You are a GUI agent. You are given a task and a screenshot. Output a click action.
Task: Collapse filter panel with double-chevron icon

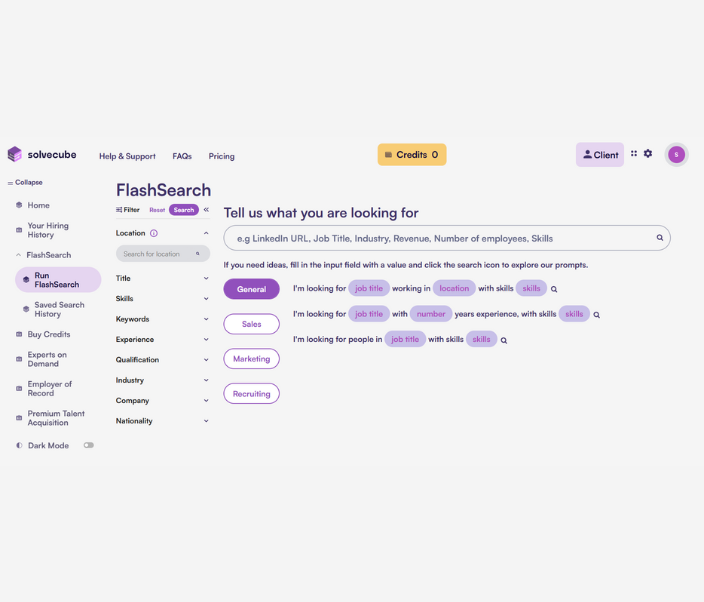206,210
